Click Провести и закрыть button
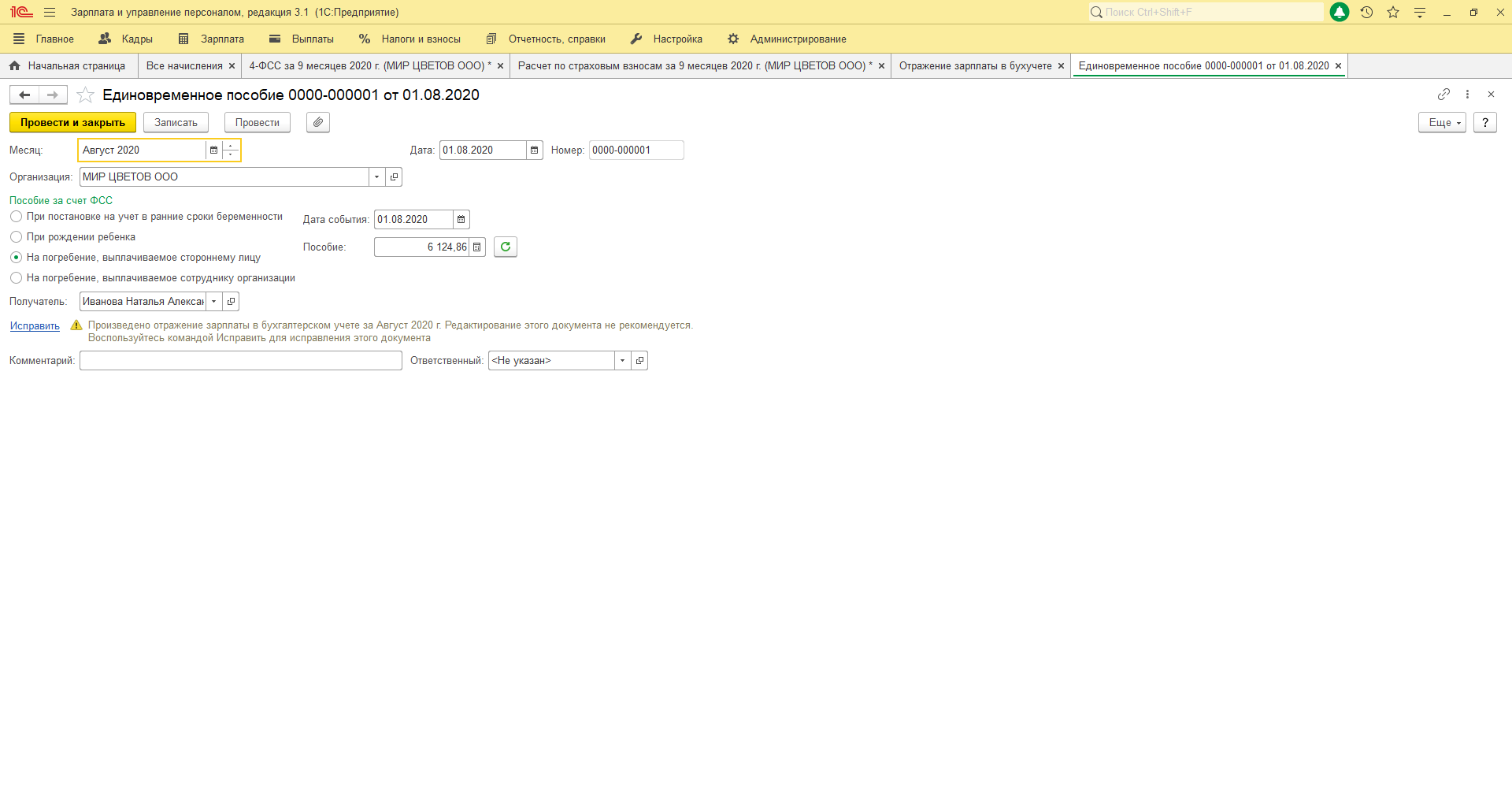Viewport: 1512px width, 810px height. [x=72, y=123]
